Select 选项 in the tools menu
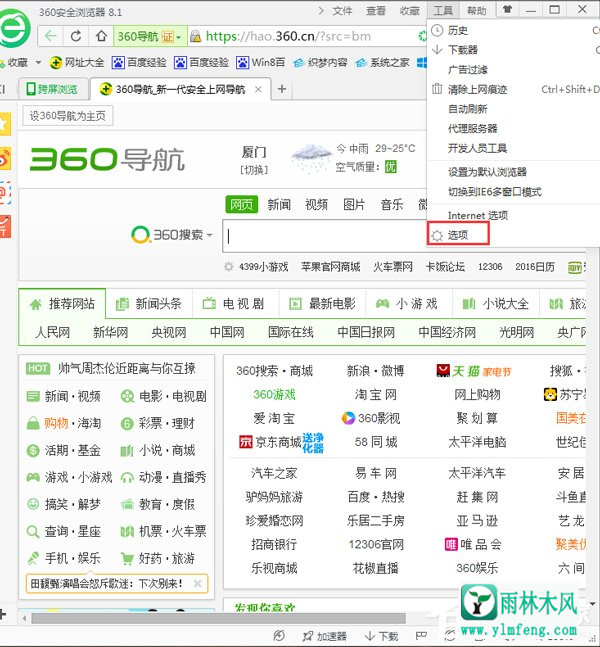 click(x=458, y=235)
